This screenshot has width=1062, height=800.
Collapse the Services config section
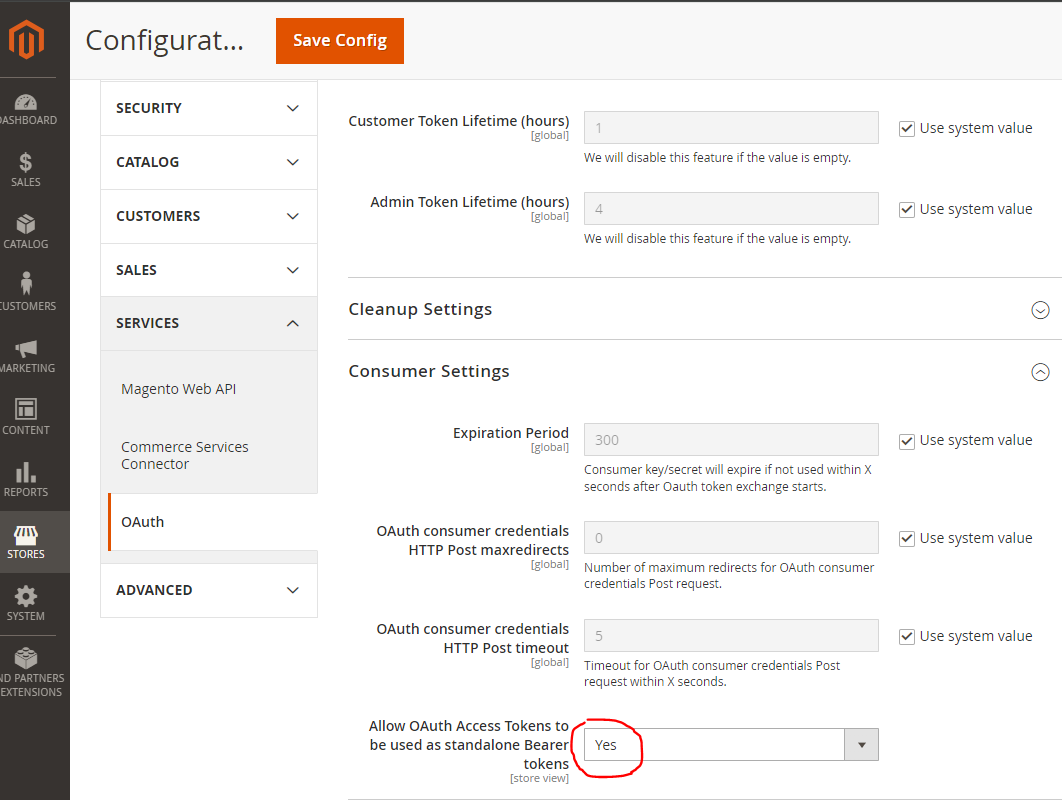pos(209,324)
